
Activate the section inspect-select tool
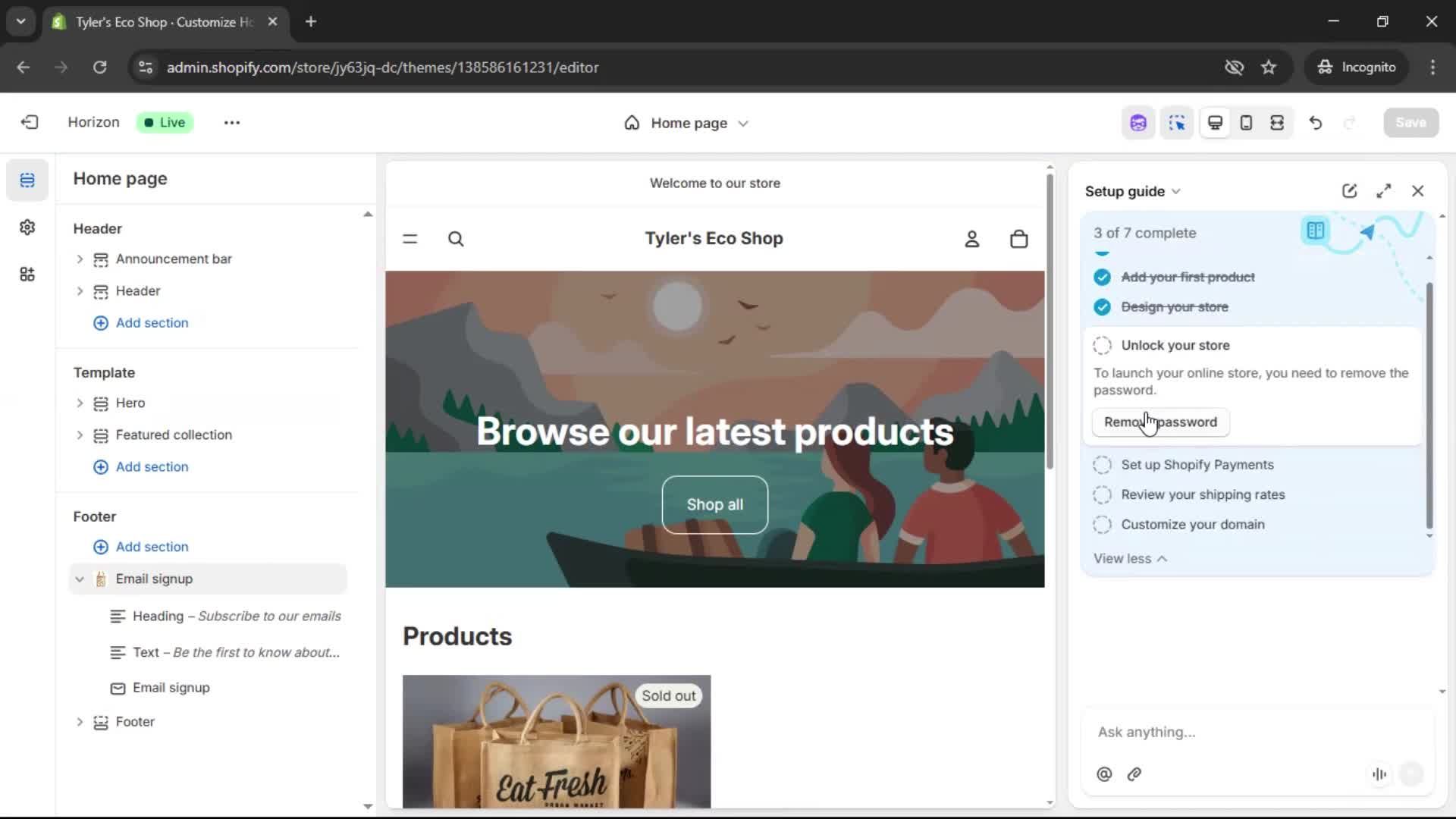click(x=1176, y=122)
